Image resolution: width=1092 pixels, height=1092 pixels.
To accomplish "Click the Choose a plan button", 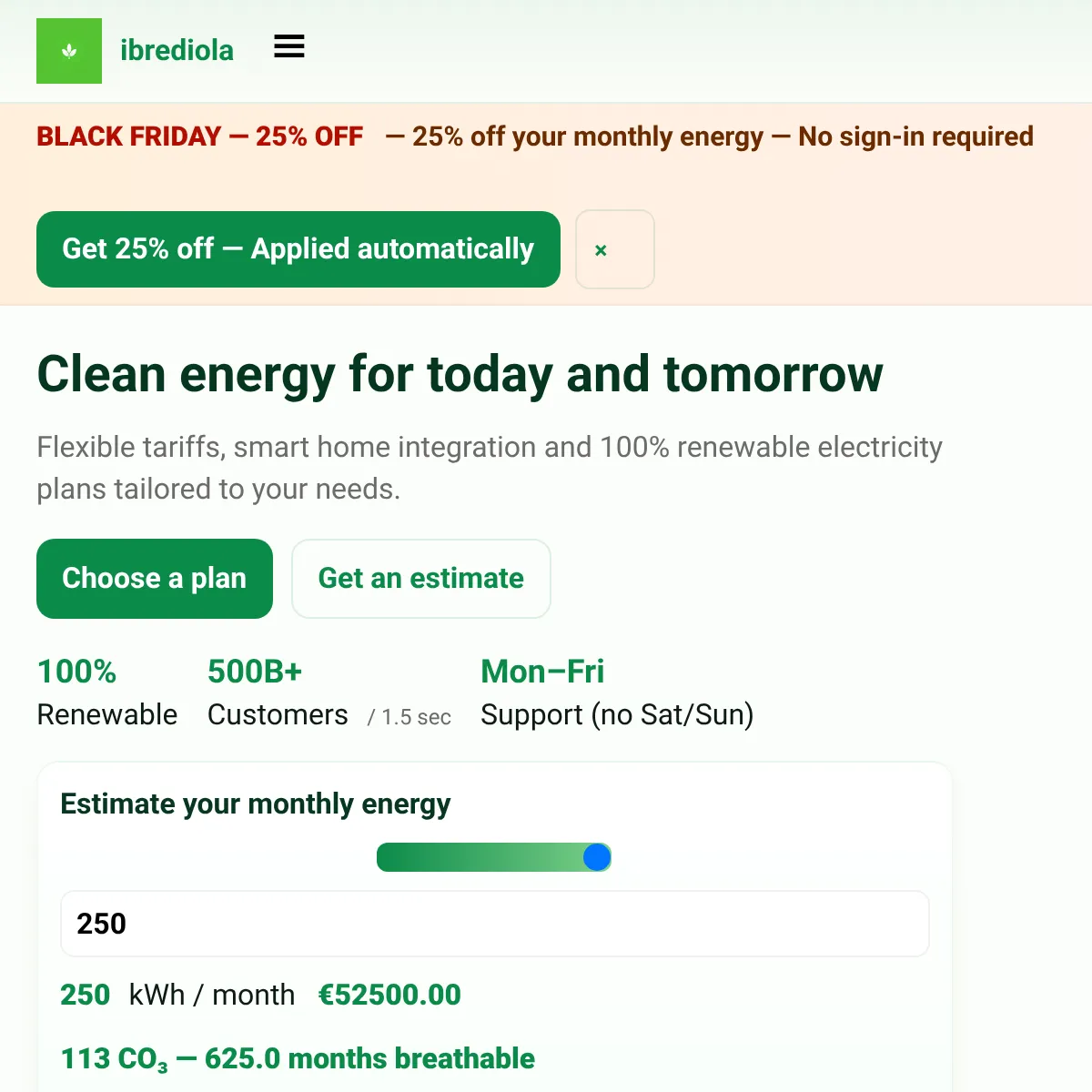I will tap(155, 579).
